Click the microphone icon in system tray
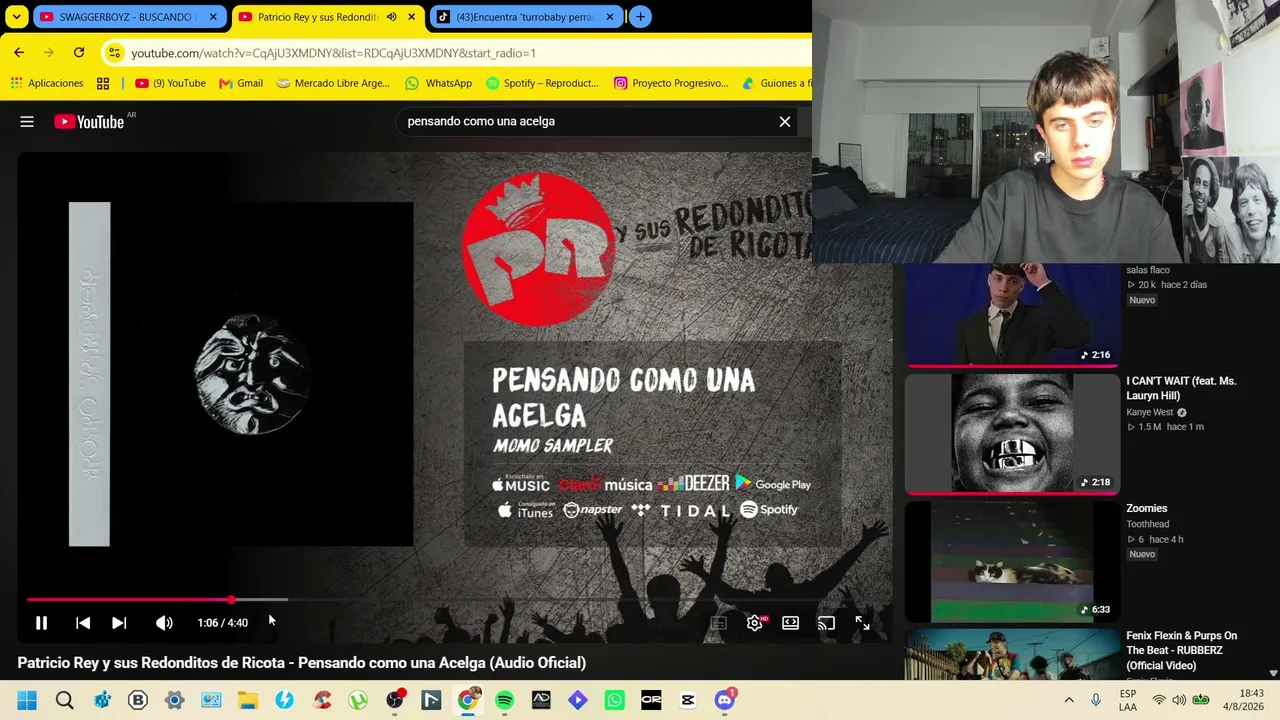The width and height of the screenshot is (1280, 720). [x=1096, y=700]
